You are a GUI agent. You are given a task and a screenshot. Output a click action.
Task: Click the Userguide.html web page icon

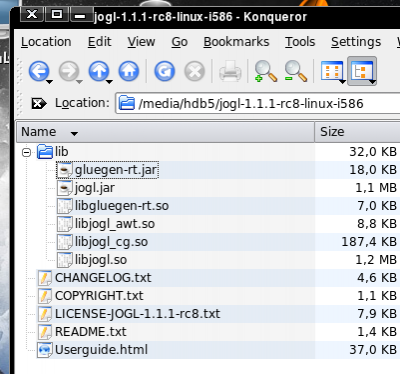point(45,350)
